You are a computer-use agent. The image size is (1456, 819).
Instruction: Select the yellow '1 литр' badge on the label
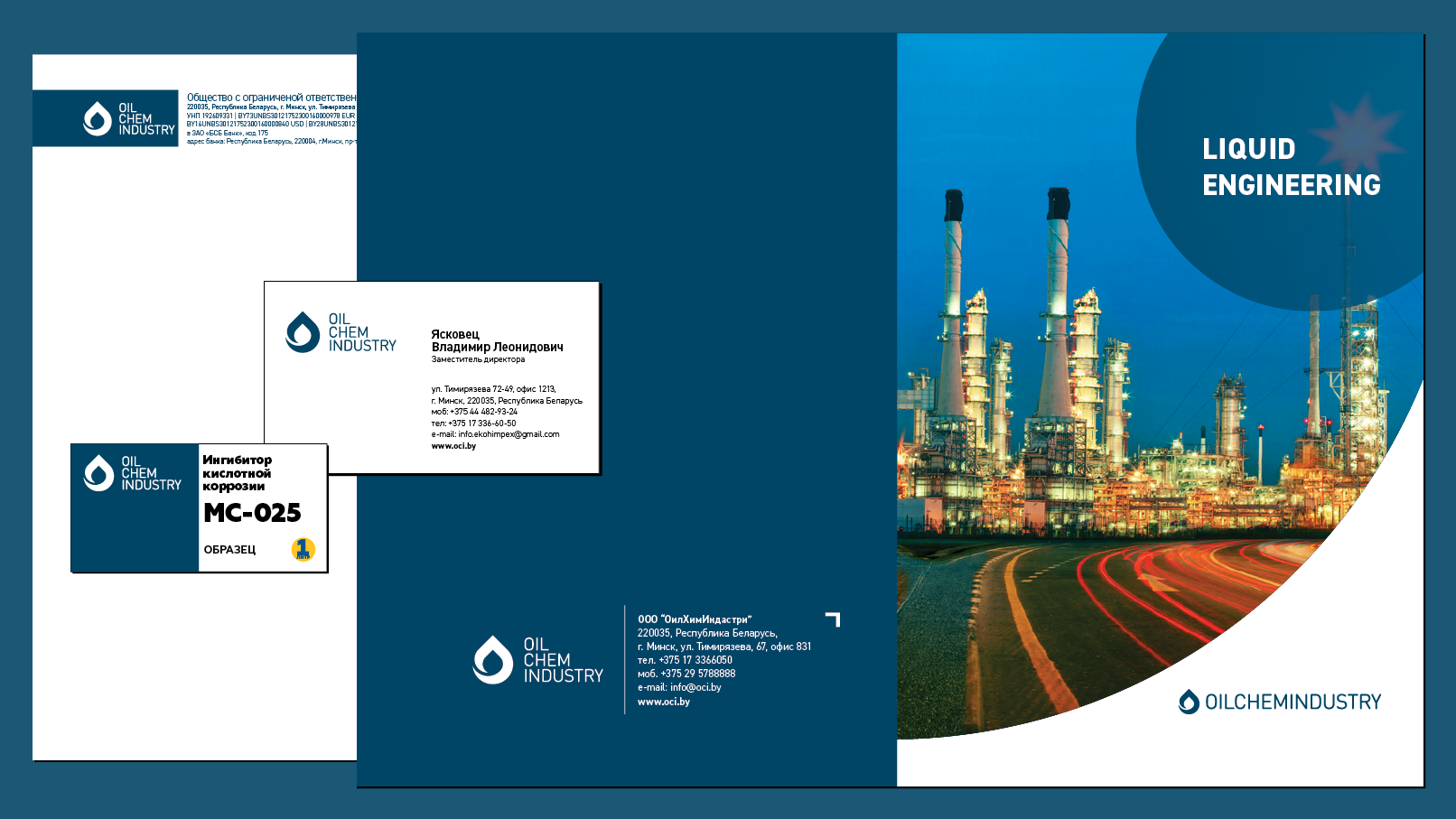302,547
